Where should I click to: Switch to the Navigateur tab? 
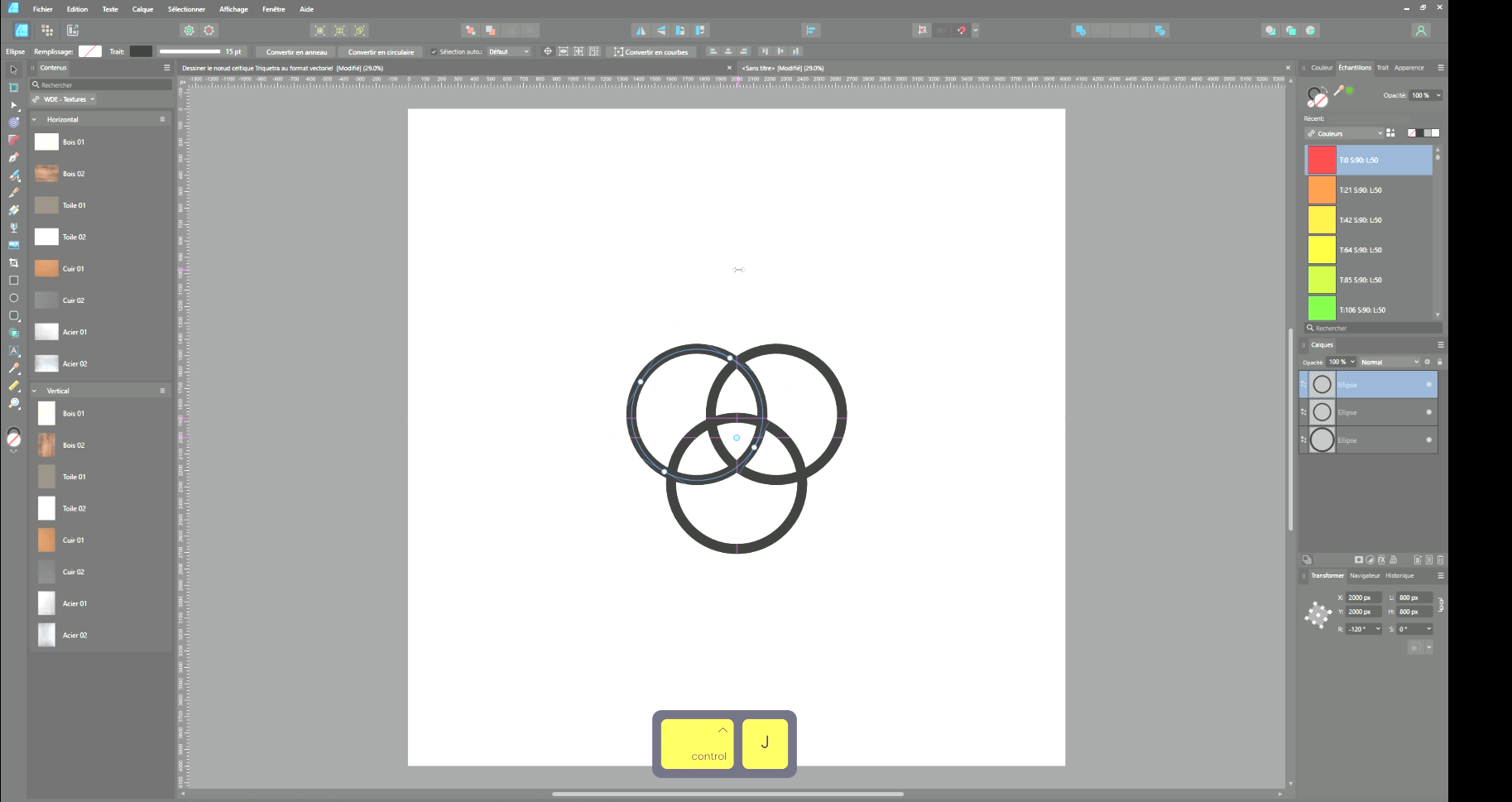click(x=1365, y=576)
